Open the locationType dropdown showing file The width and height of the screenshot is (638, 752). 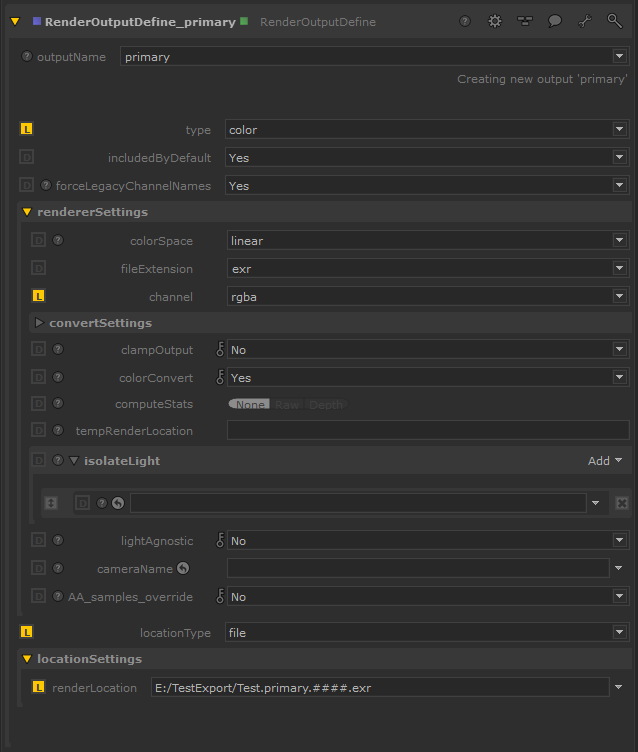point(427,633)
